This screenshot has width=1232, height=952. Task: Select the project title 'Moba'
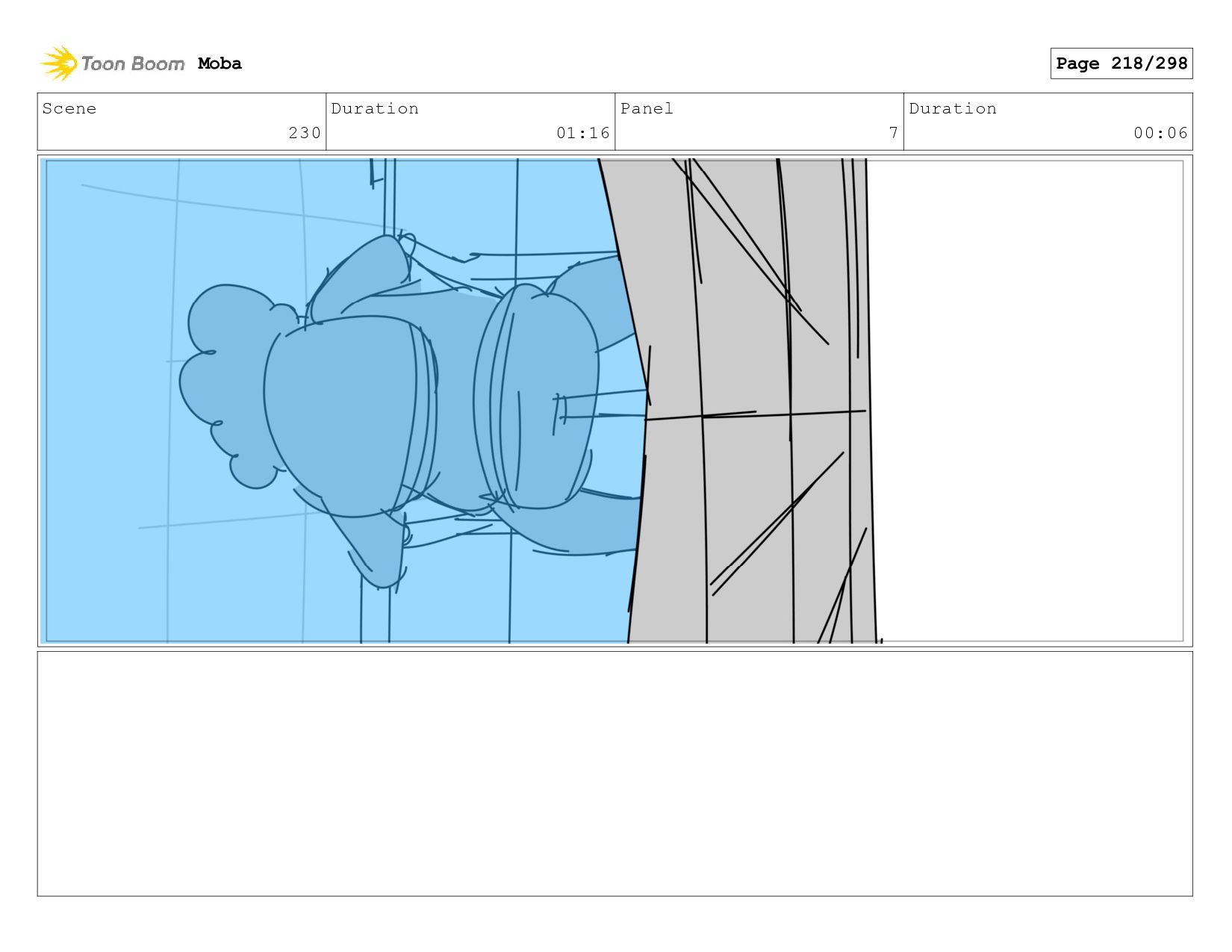pos(220,63)
